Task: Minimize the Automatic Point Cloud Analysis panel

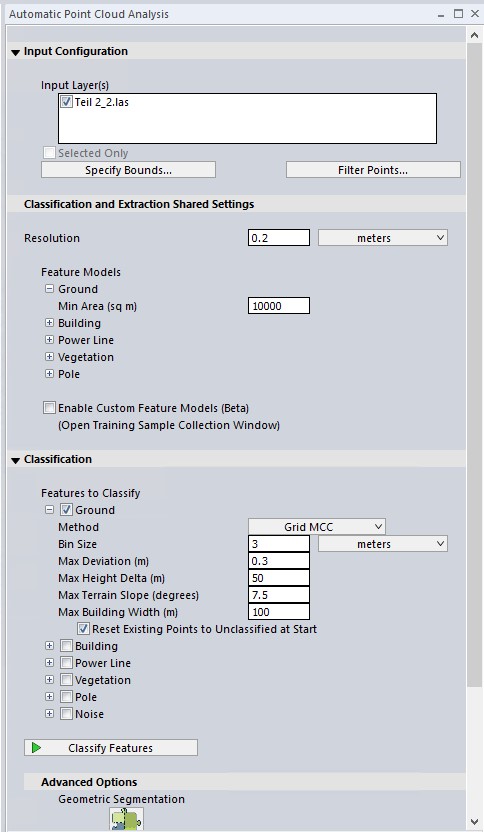Action: pyautogui.click(x=441, y=15)
